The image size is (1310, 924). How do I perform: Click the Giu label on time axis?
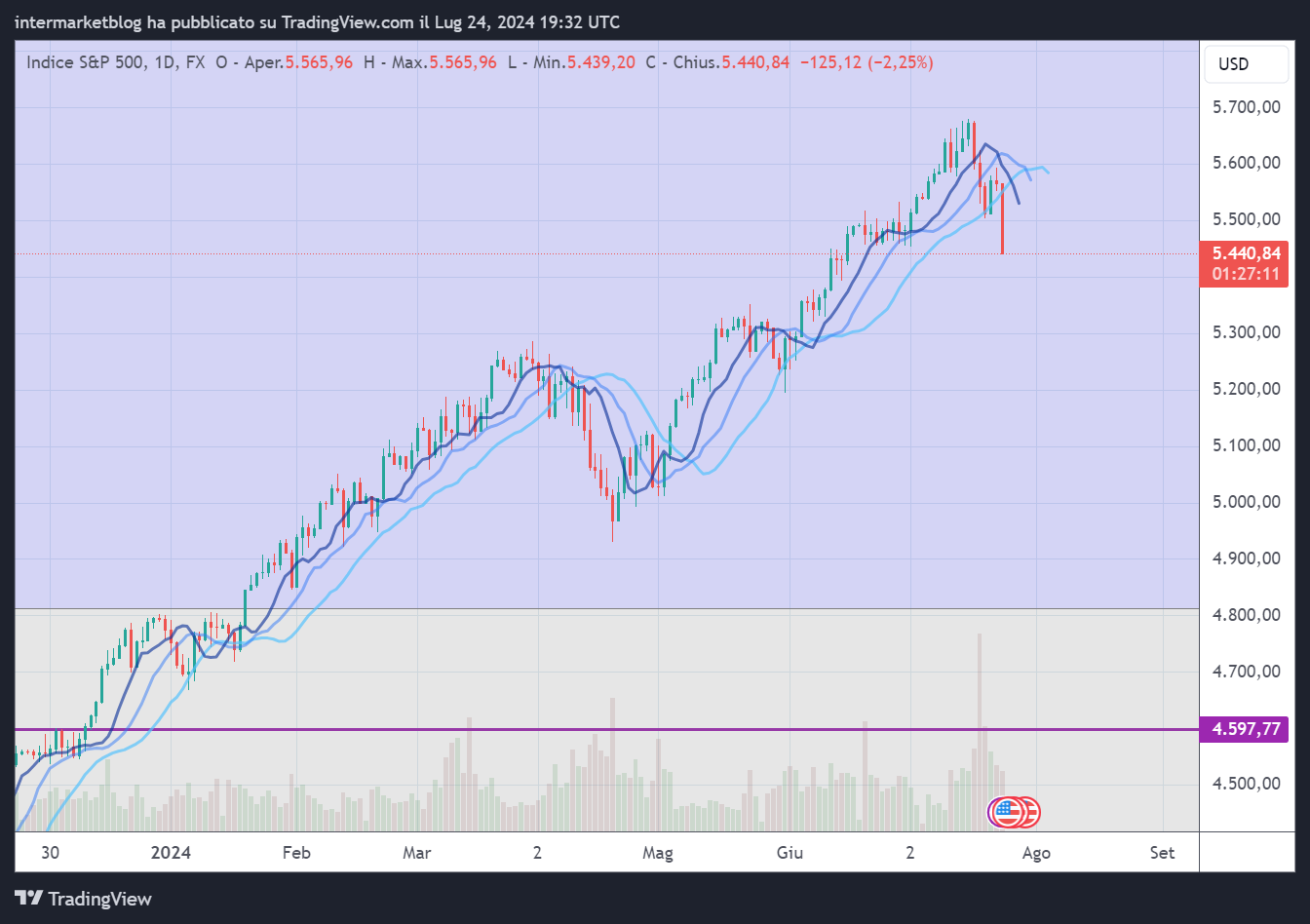click(790, 853)
